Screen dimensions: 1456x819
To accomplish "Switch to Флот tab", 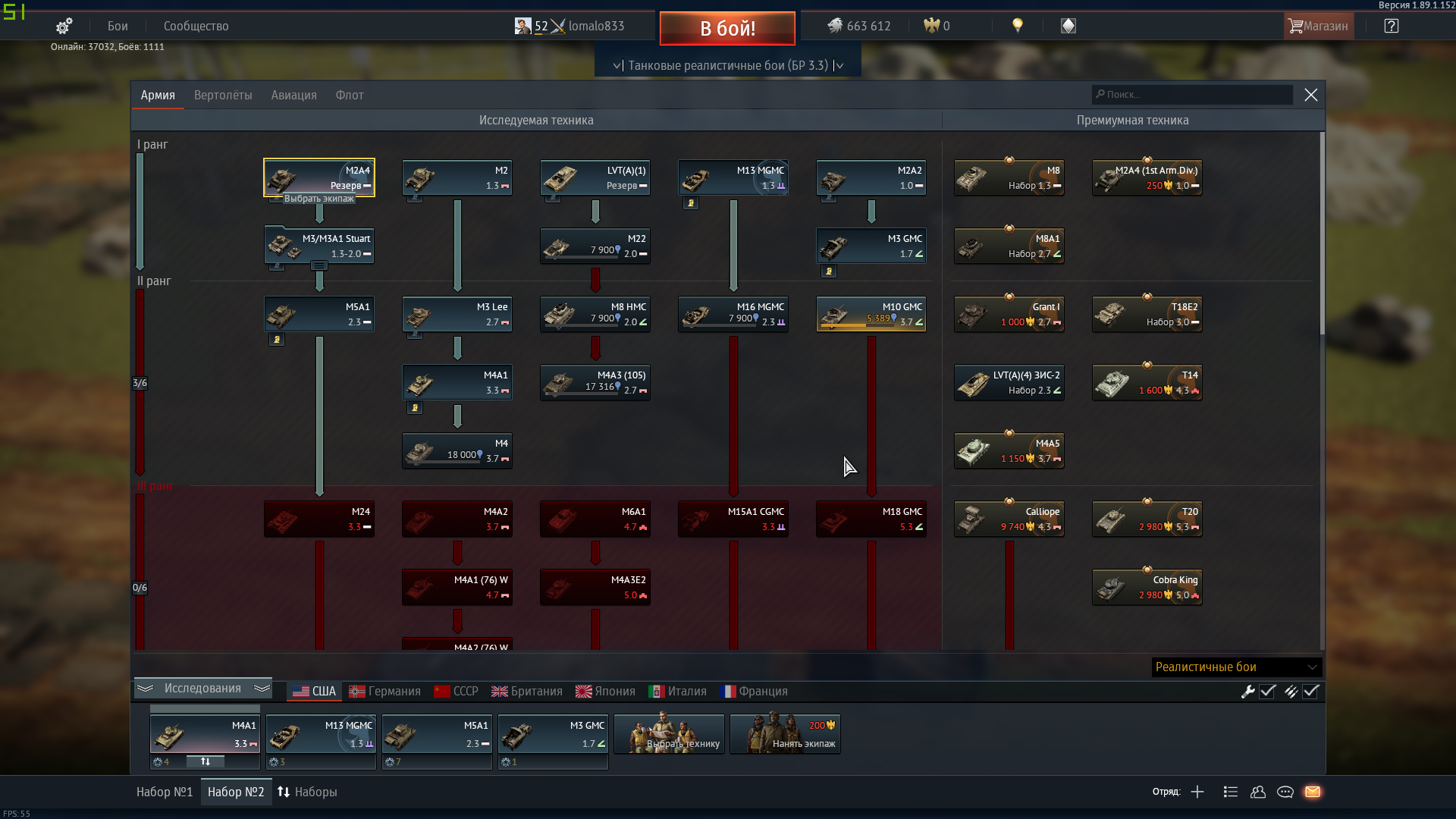I will 350,95.
